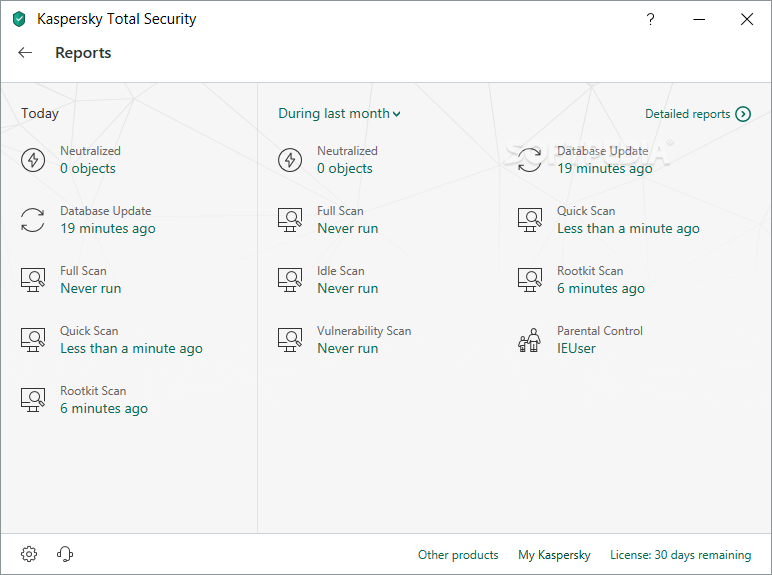Open the Detailed reports link
Screen dimensions: 772x575
687,114
